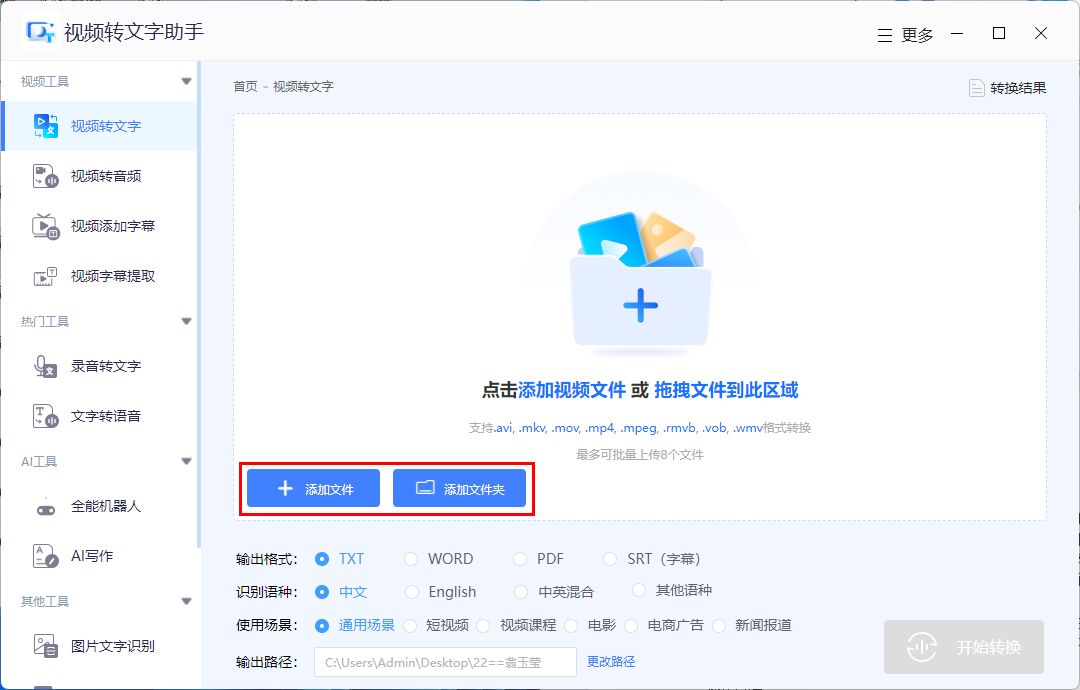Image resolution: width=1080 pixels, height=690 pixels.
Task: Click 添加视频文件 blue link text
Action: (572, 390)
